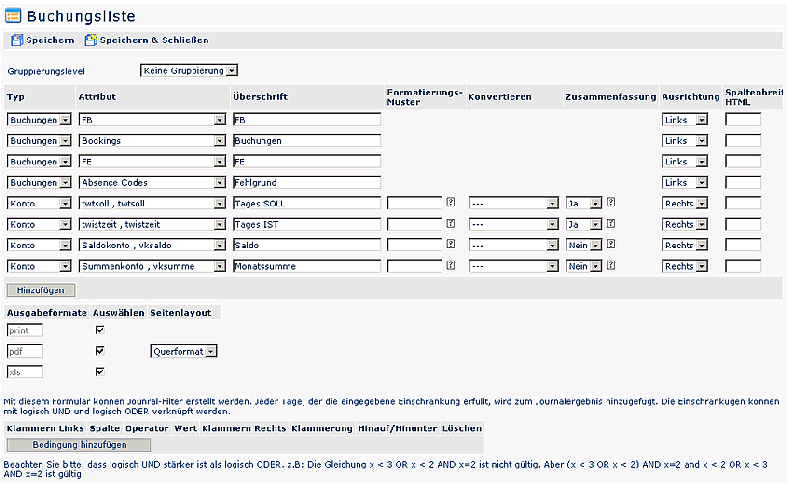Toggle the xls output format checkbox
787x483 pixels.
click(100, 372)
